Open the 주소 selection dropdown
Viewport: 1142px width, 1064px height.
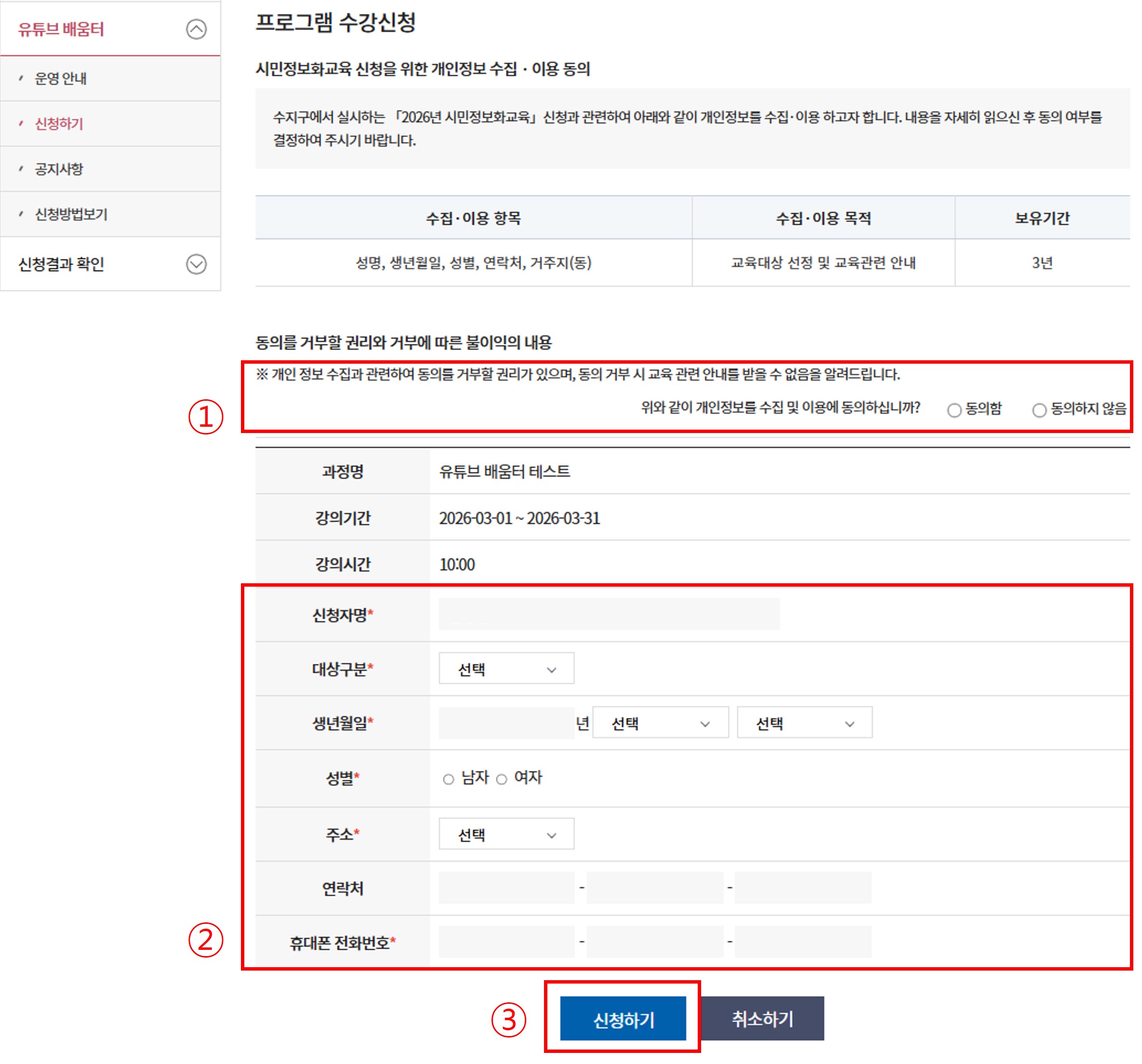[x=506, y=834]
